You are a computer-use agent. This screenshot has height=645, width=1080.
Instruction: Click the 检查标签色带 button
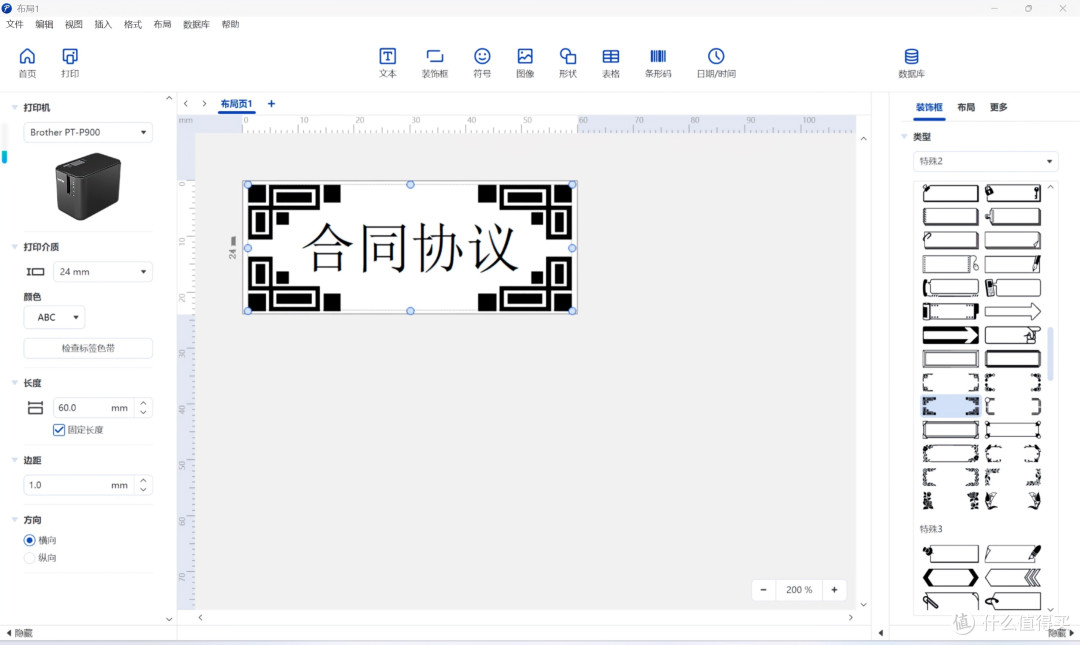pos(88,348)
